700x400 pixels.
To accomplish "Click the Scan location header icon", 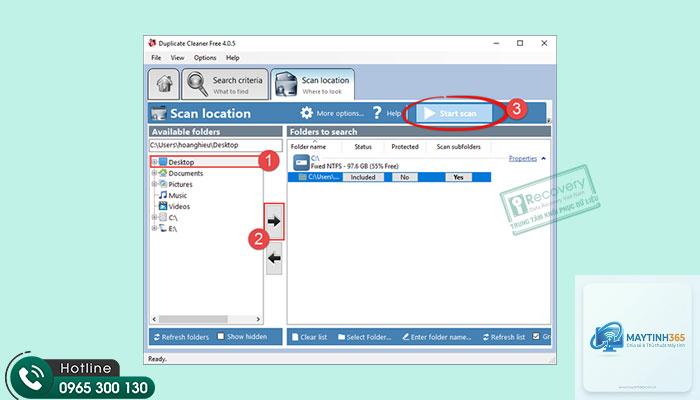I will pyautogui.click(x=158, y=113).
